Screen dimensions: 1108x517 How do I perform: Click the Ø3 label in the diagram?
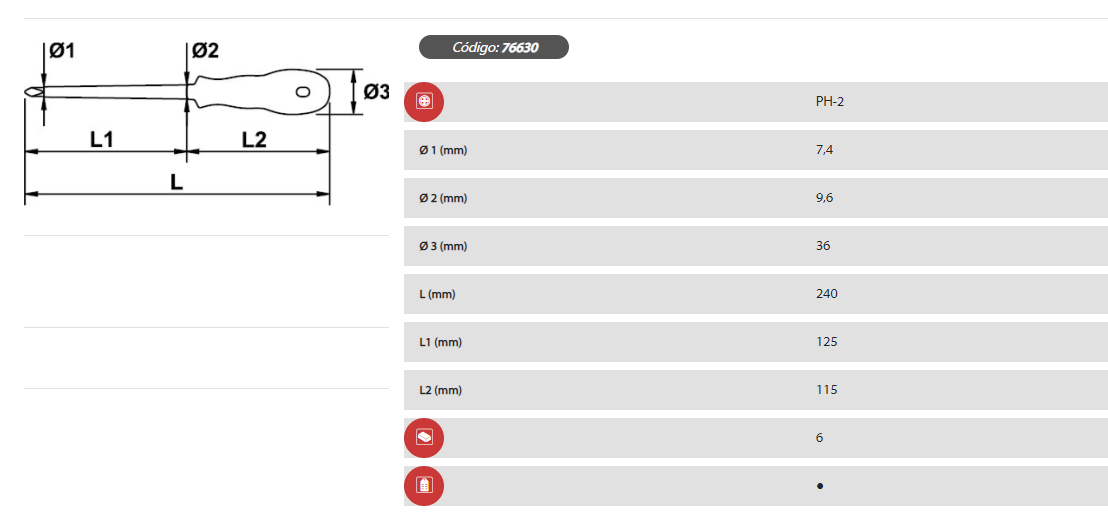tap(376, 92)
